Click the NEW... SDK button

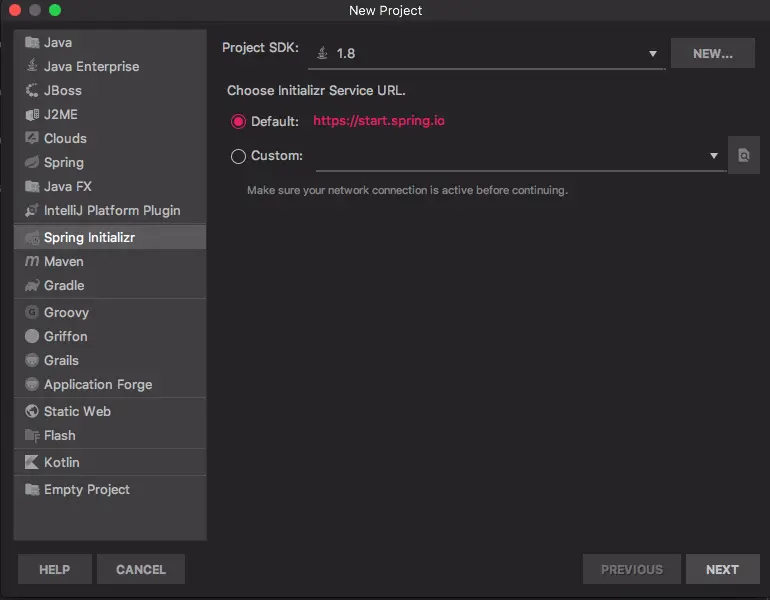(x=713, y=53)
